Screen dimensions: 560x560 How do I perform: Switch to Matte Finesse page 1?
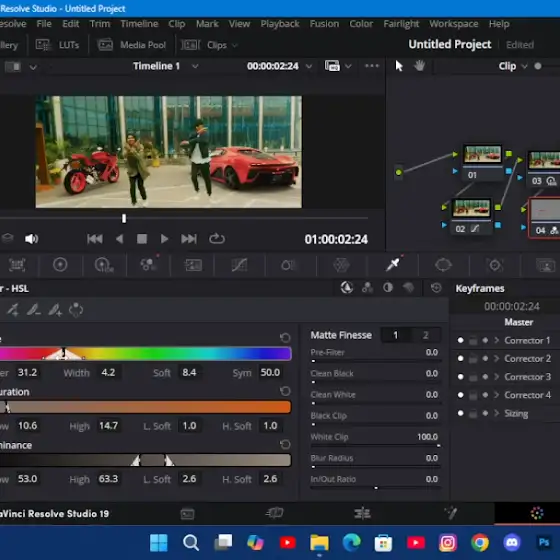396,335
